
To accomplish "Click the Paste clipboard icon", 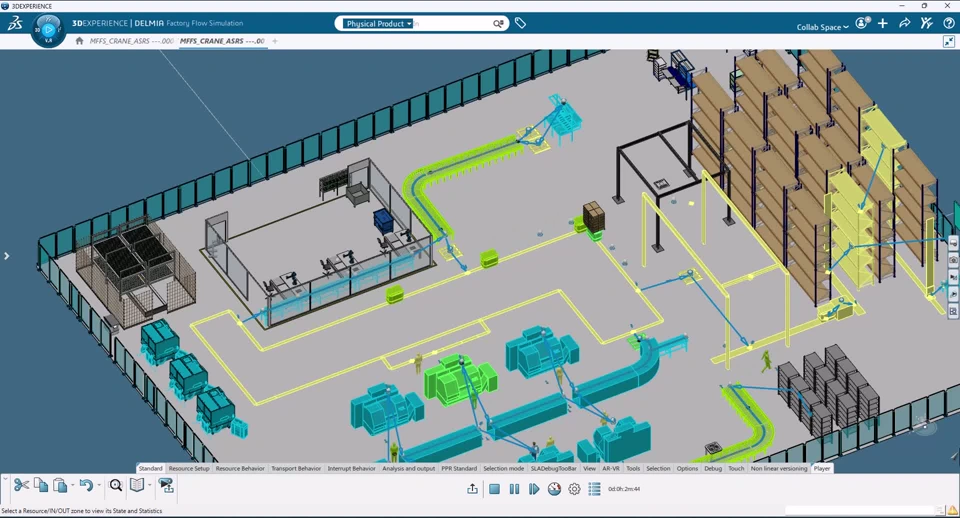I will click(x=60, y=486).
